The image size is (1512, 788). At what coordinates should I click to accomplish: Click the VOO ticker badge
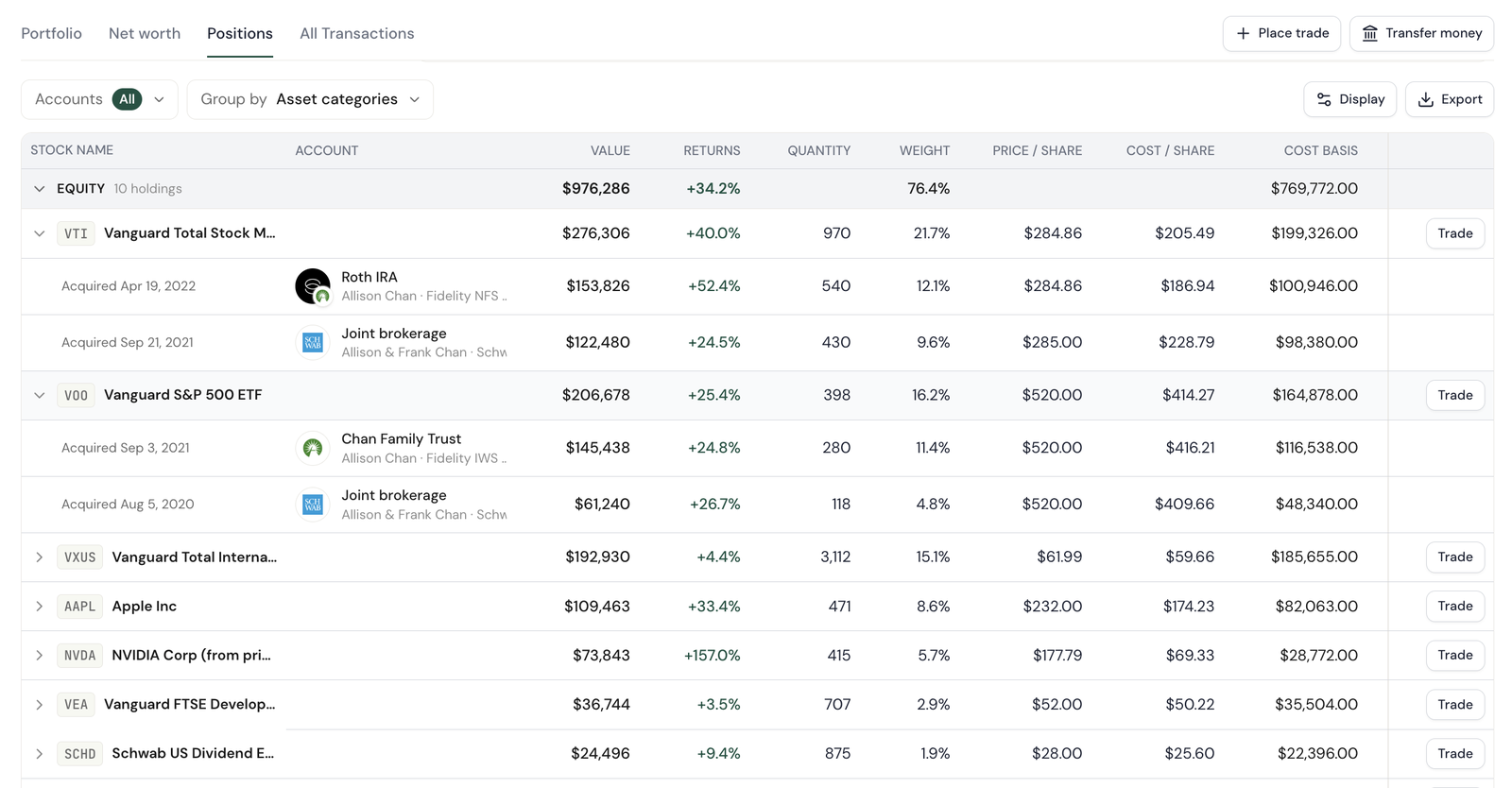[x=76, y=395]
